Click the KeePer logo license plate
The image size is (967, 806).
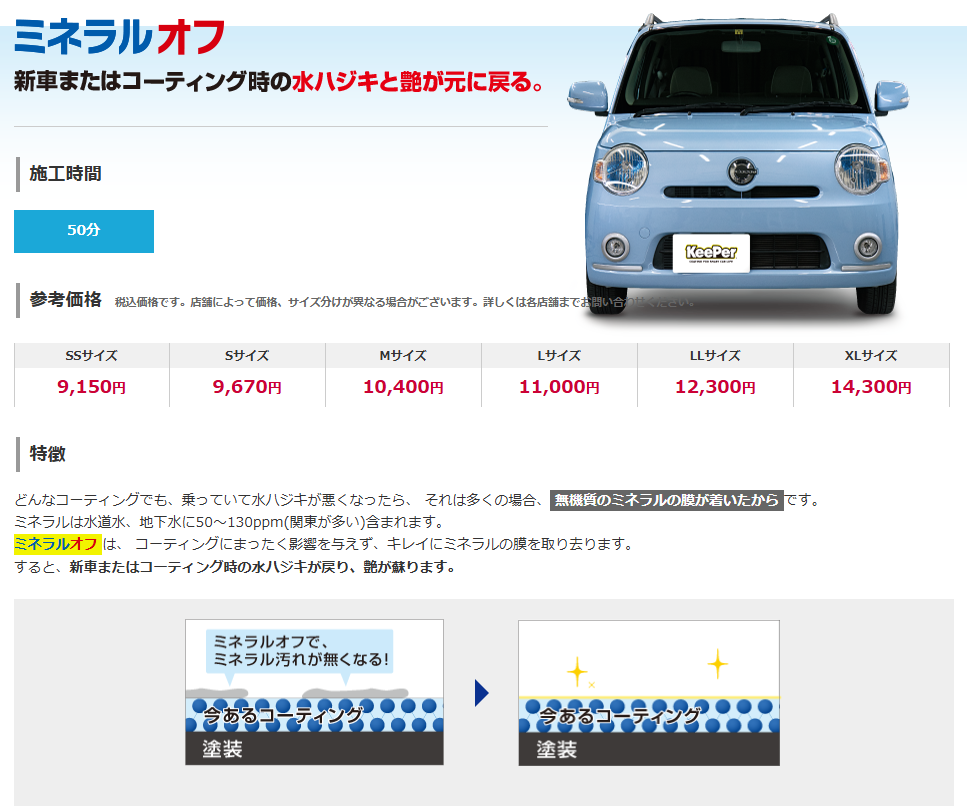click(x=711, y=253)
